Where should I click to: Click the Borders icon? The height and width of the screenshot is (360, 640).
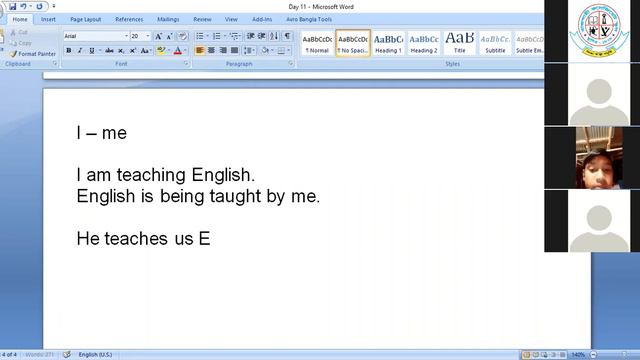click(281, 51)
